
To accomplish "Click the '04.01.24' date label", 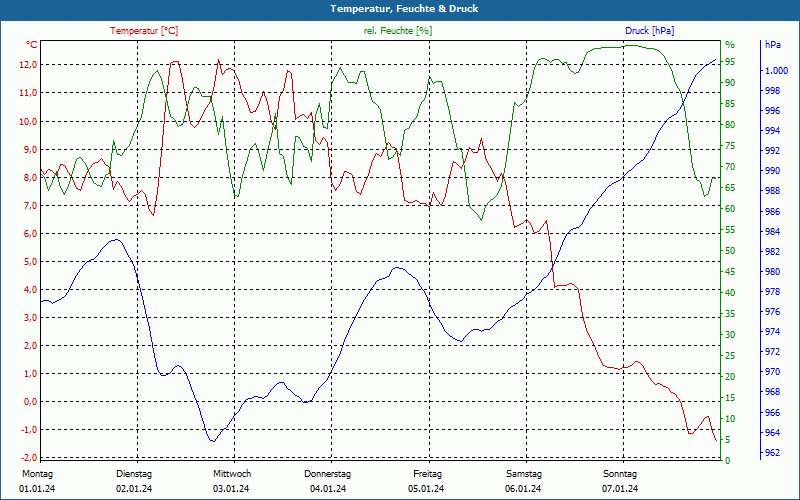I will point(328,489).
